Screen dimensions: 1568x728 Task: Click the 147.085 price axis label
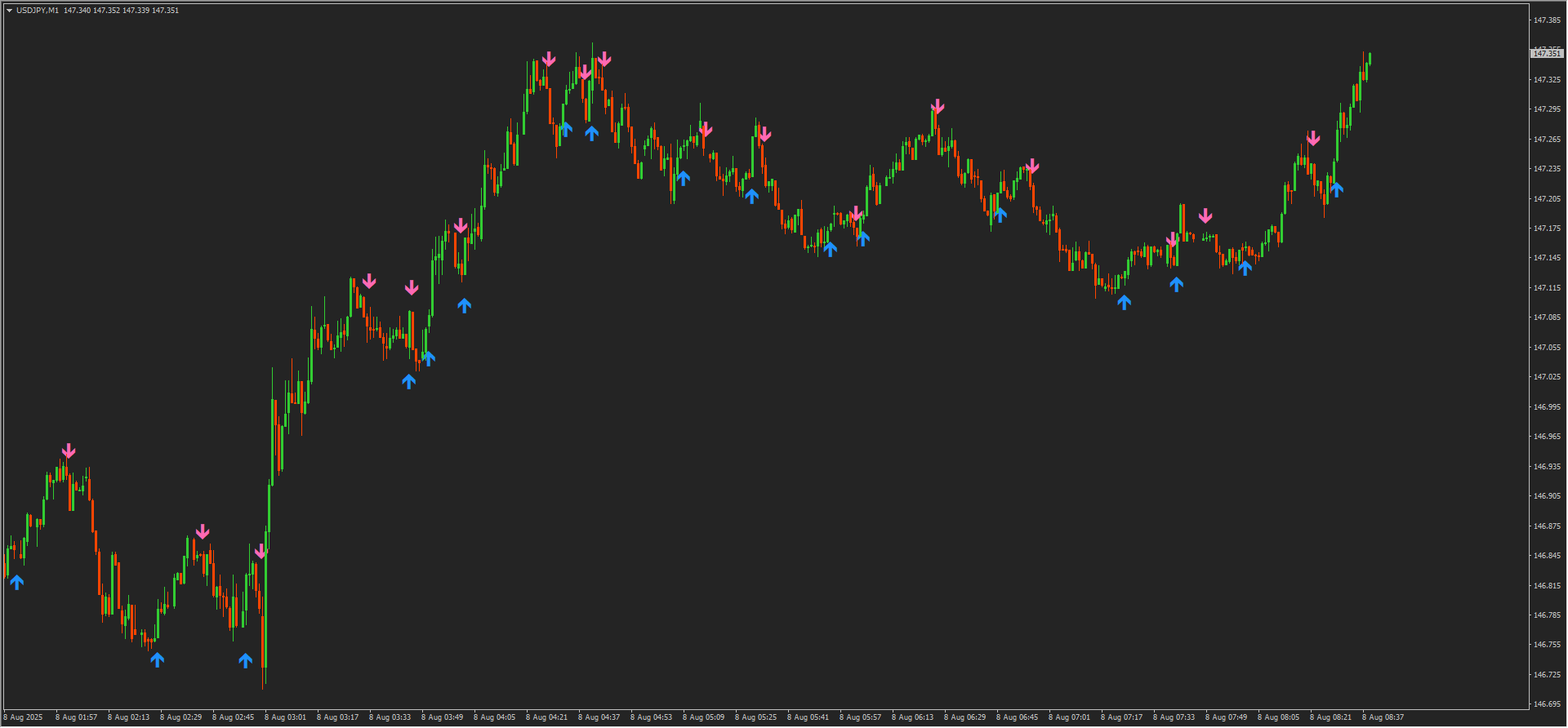(1547, 317)
